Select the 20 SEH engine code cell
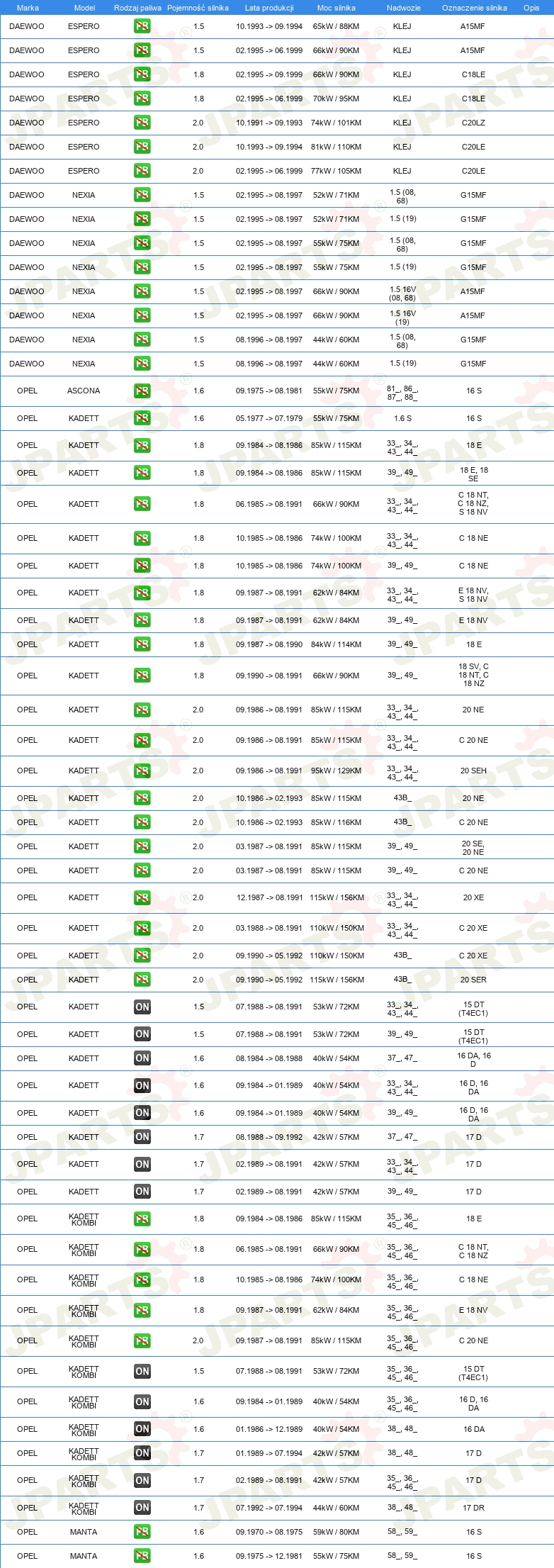The image size is (554, 1568). 473,771
